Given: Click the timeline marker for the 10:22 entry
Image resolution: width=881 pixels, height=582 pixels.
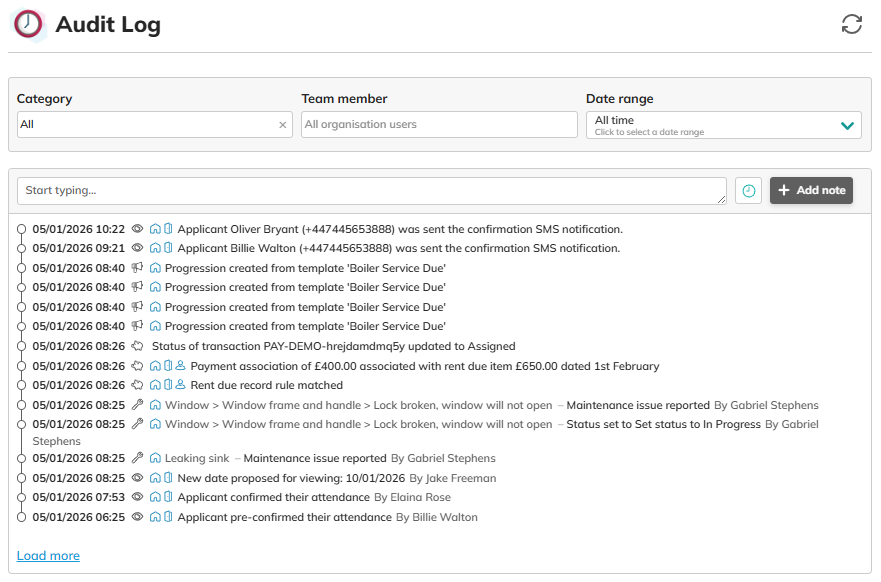Looking at the screenshot, I should (x=21, y=229).
